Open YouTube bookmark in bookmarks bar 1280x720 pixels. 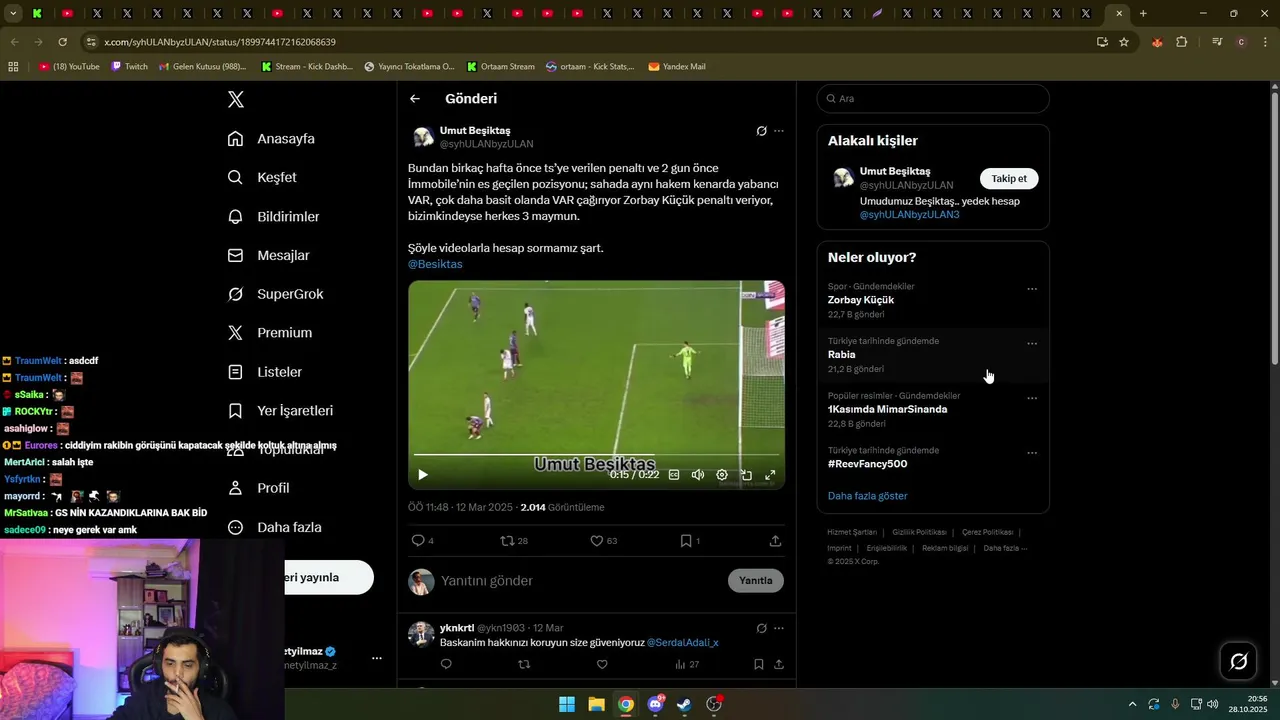69,67
